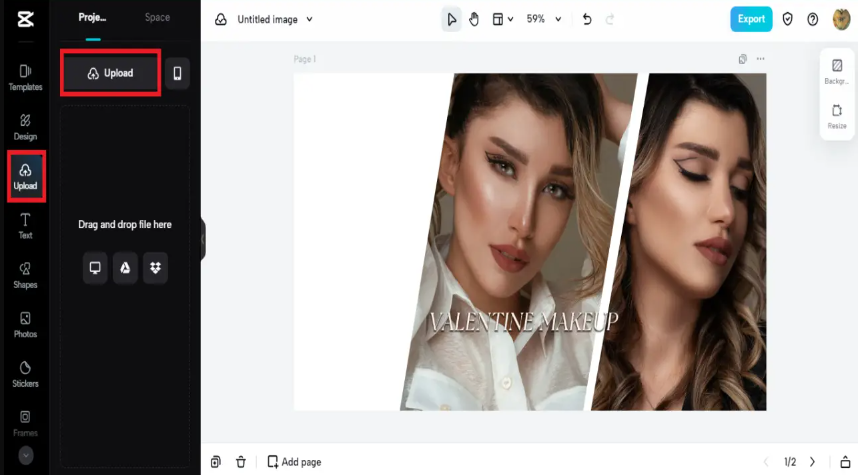Image resolution: width=858 pixels, height=475 pixels.
Task: Open the Text sidebar panel
Action: point(25,226)
